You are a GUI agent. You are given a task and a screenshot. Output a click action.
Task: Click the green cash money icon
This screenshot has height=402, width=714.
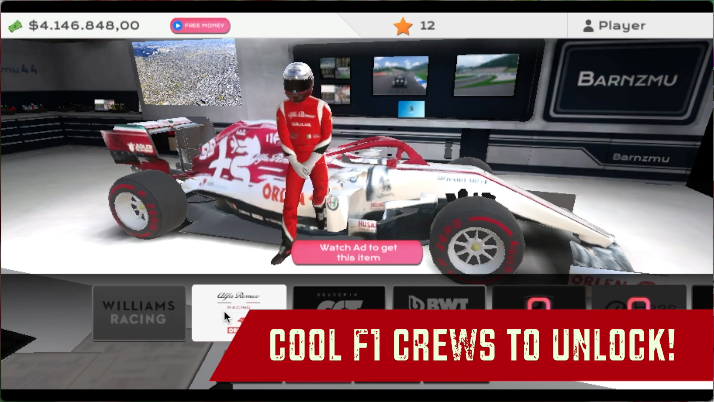point(15,26)
